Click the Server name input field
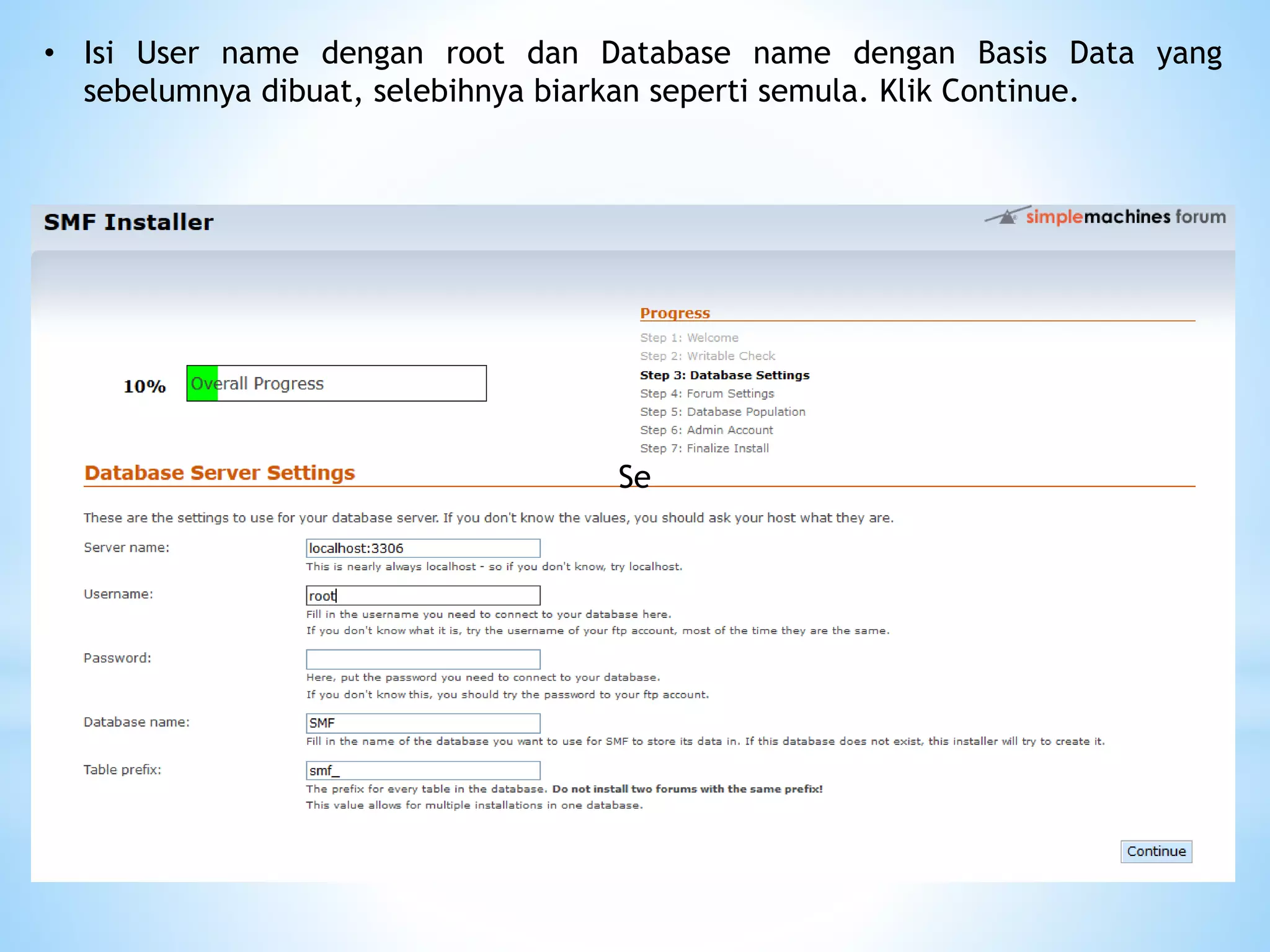The image size is (1270, 952). [x=423, y=548]
